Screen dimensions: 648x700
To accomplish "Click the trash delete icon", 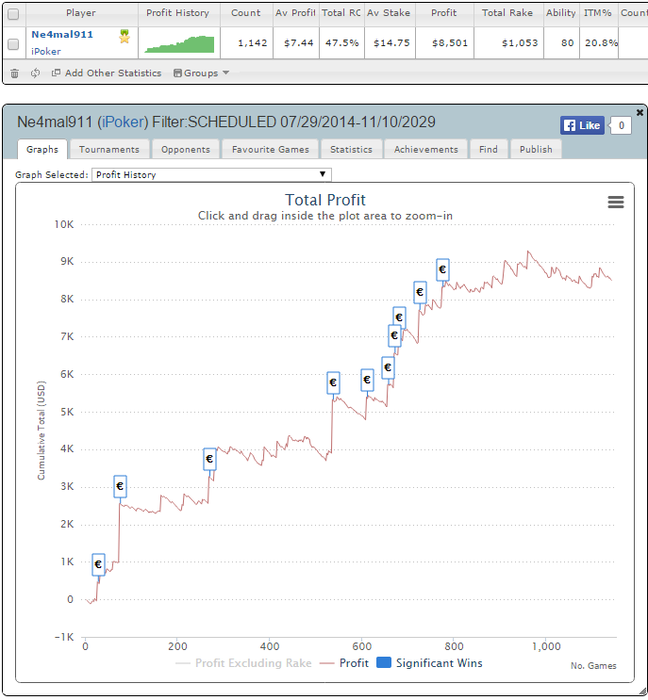I will coord(14,73).
